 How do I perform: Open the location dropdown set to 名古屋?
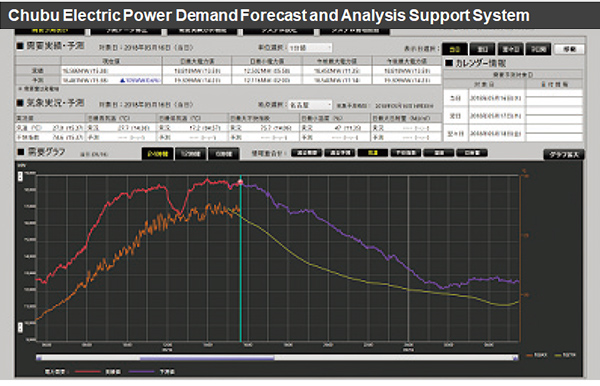[x=310, y=105]
